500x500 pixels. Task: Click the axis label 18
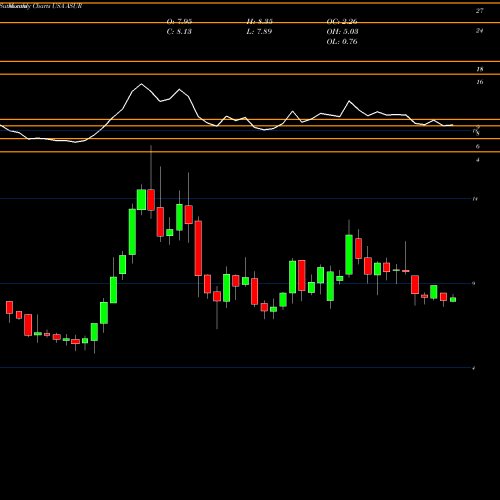point(480,69)
